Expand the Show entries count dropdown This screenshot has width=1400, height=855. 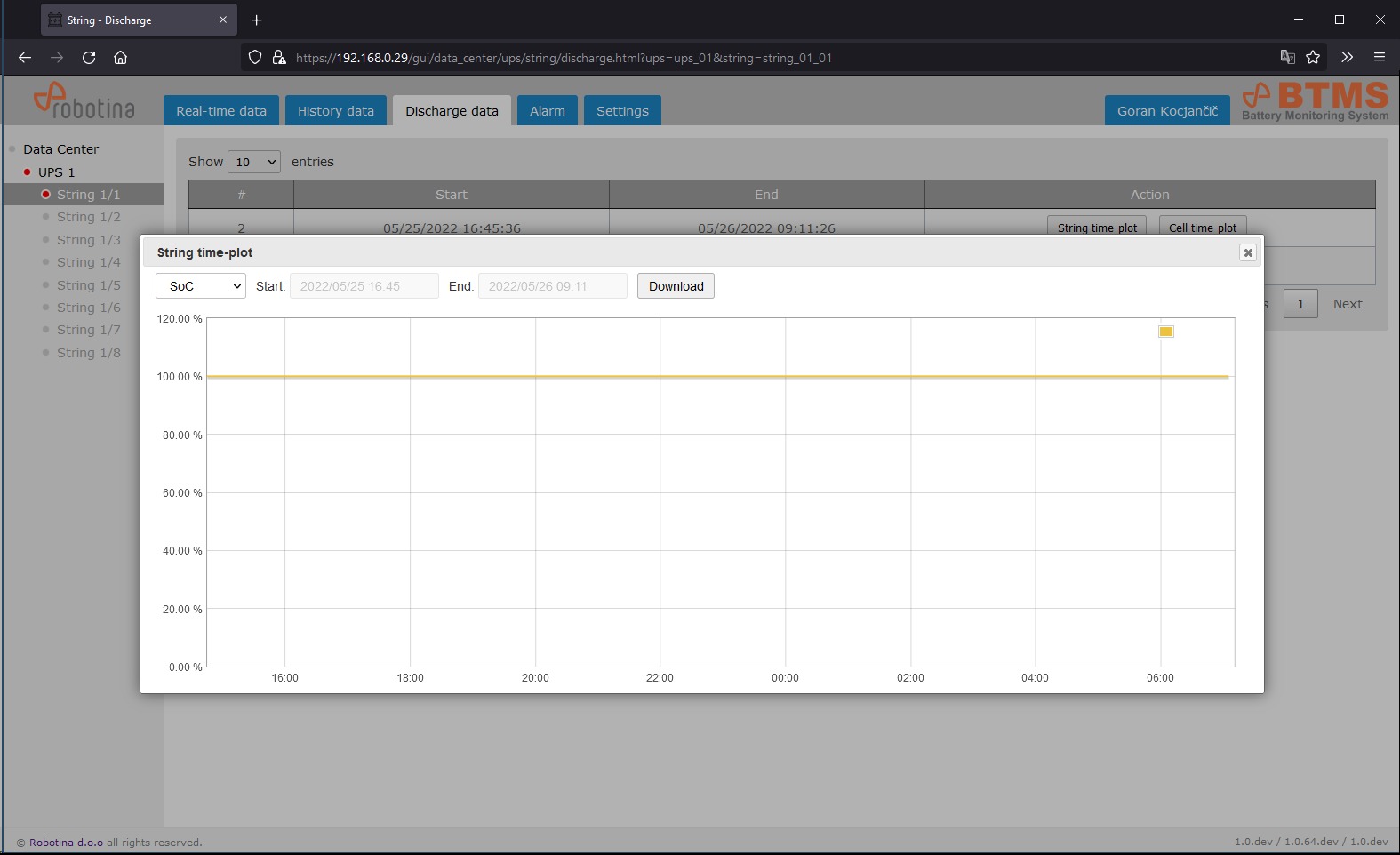254,162
